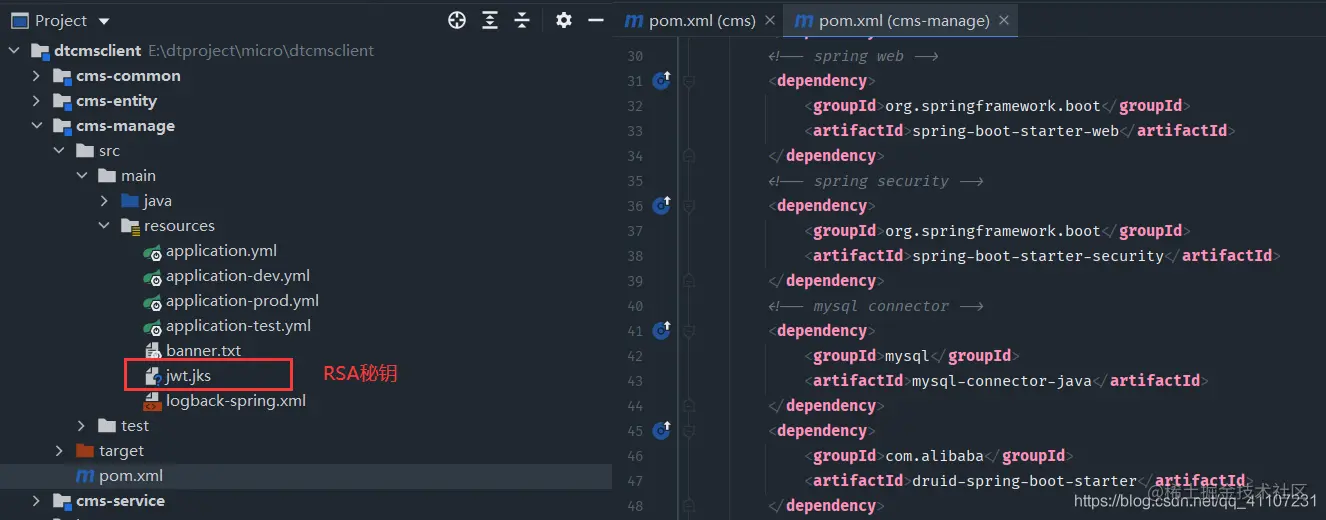Screen dimensions: 1326x520
Task: Expand the java source folder
Action: click(104, 200)
